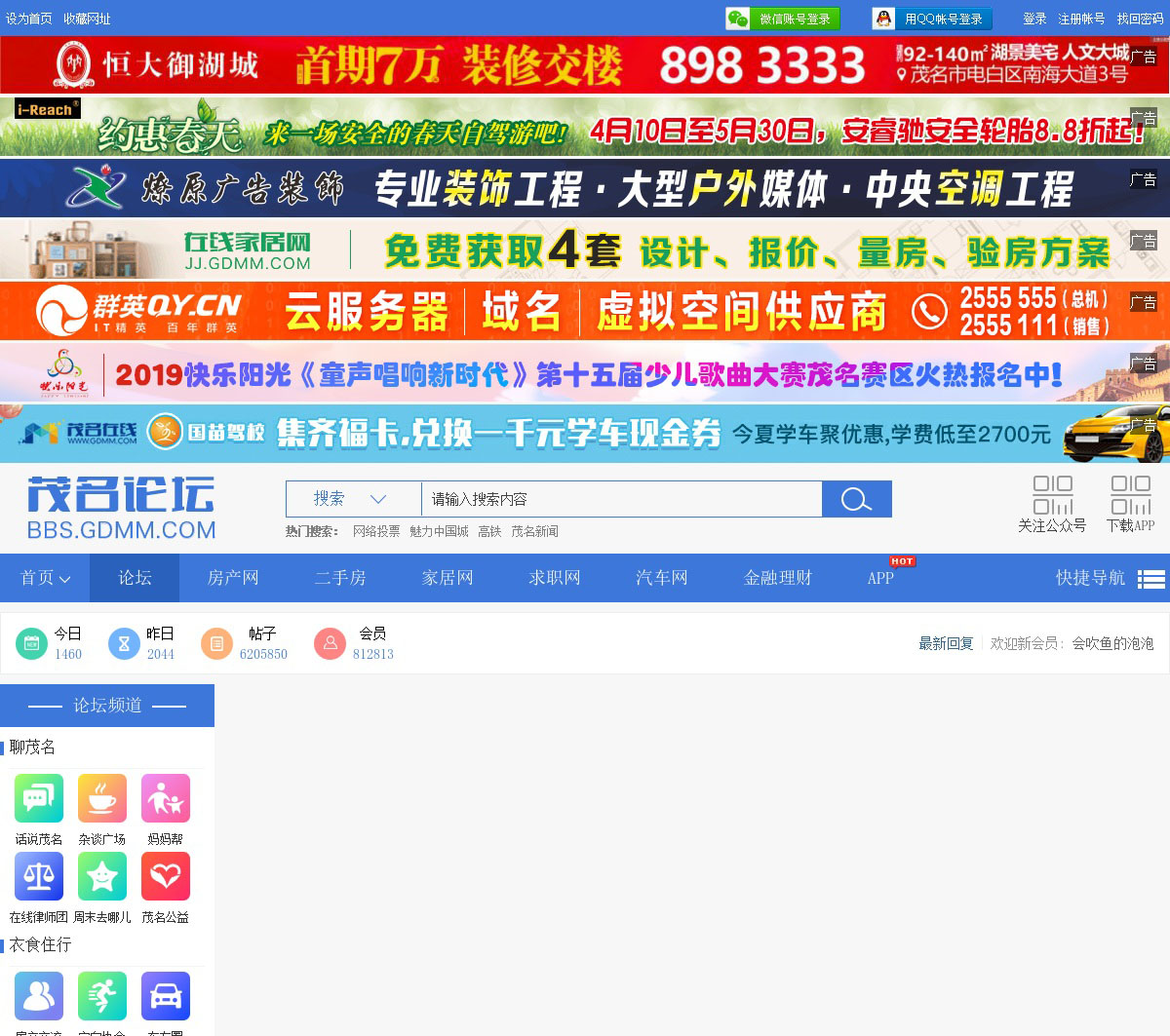Image resolution: width=1170 pixels, height=1036 pixels.
Task: Open the 在线家居网 JJ.GDMM.COM banner
Action: tap(585, 249)
